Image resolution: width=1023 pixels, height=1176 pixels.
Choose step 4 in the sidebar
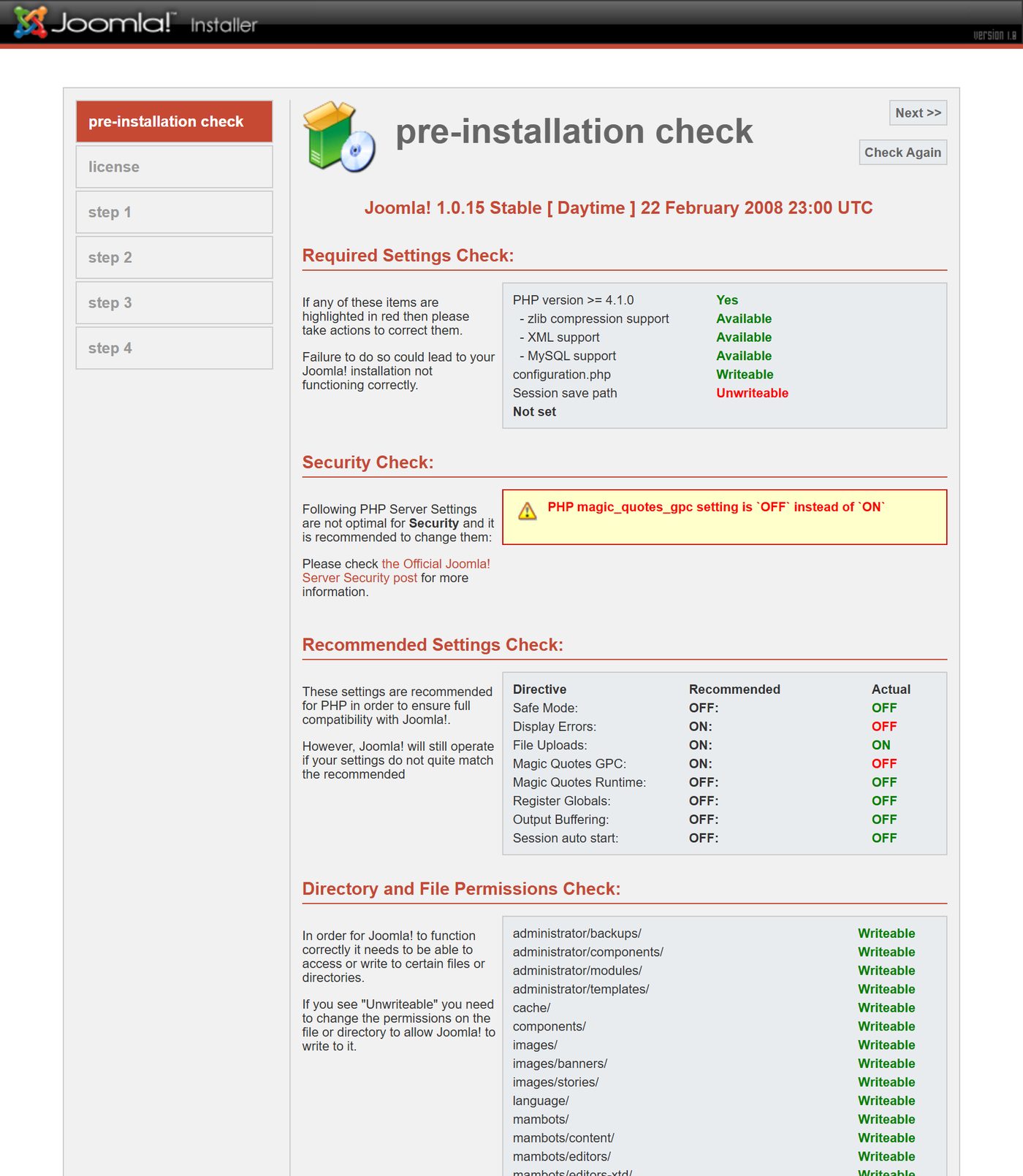174,348
